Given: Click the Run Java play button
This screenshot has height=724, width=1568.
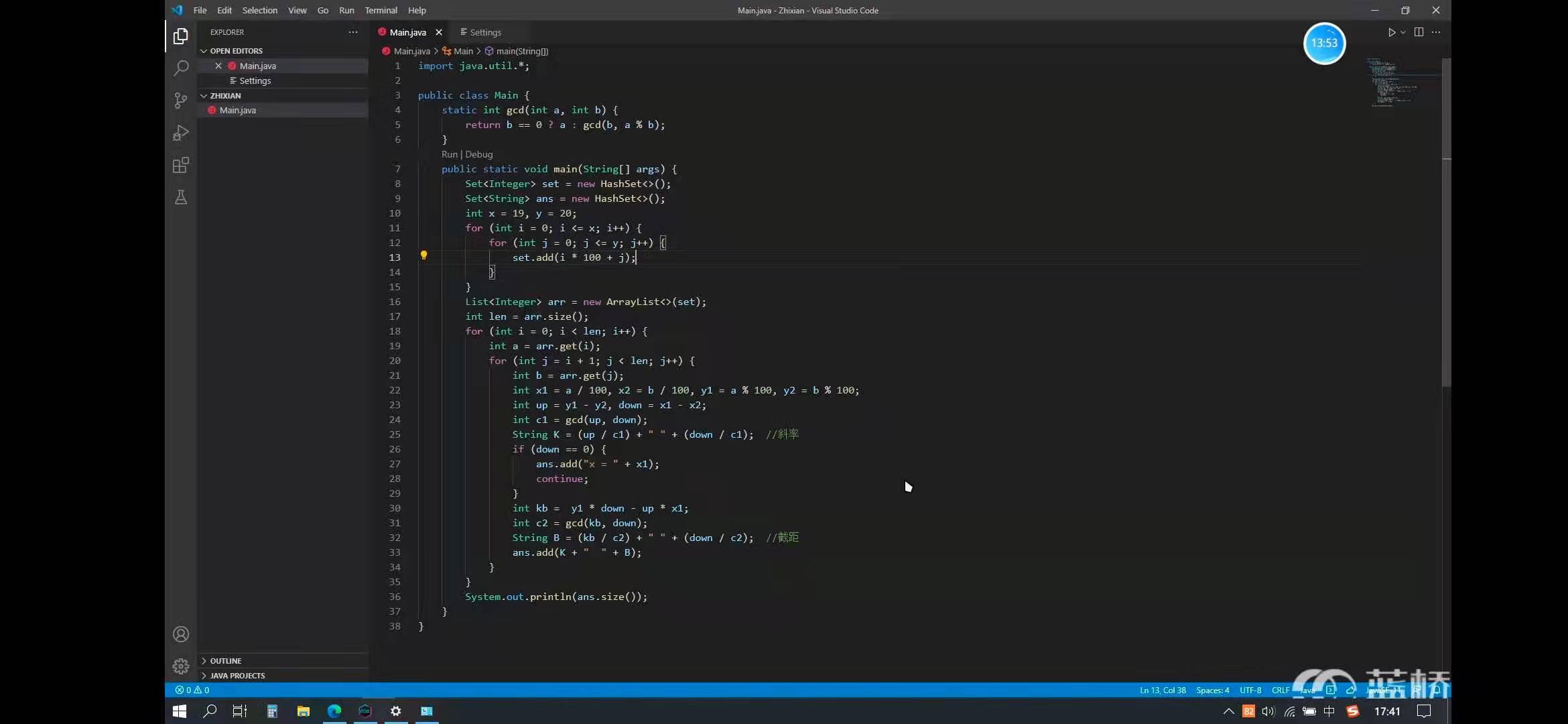Looking at the screenshot, I should (1391, 32).
